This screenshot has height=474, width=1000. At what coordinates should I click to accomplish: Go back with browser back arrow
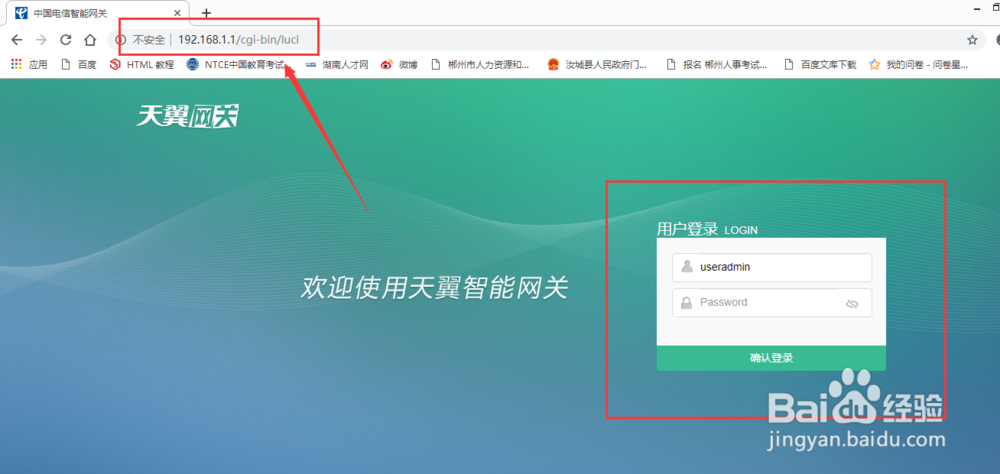[x=17, y=40]
